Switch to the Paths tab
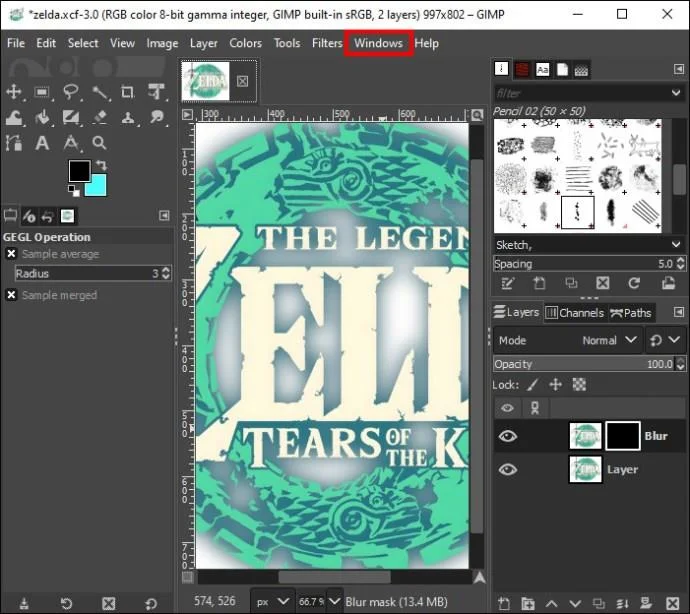Screen dimensions: 690x614 [631, 313]
